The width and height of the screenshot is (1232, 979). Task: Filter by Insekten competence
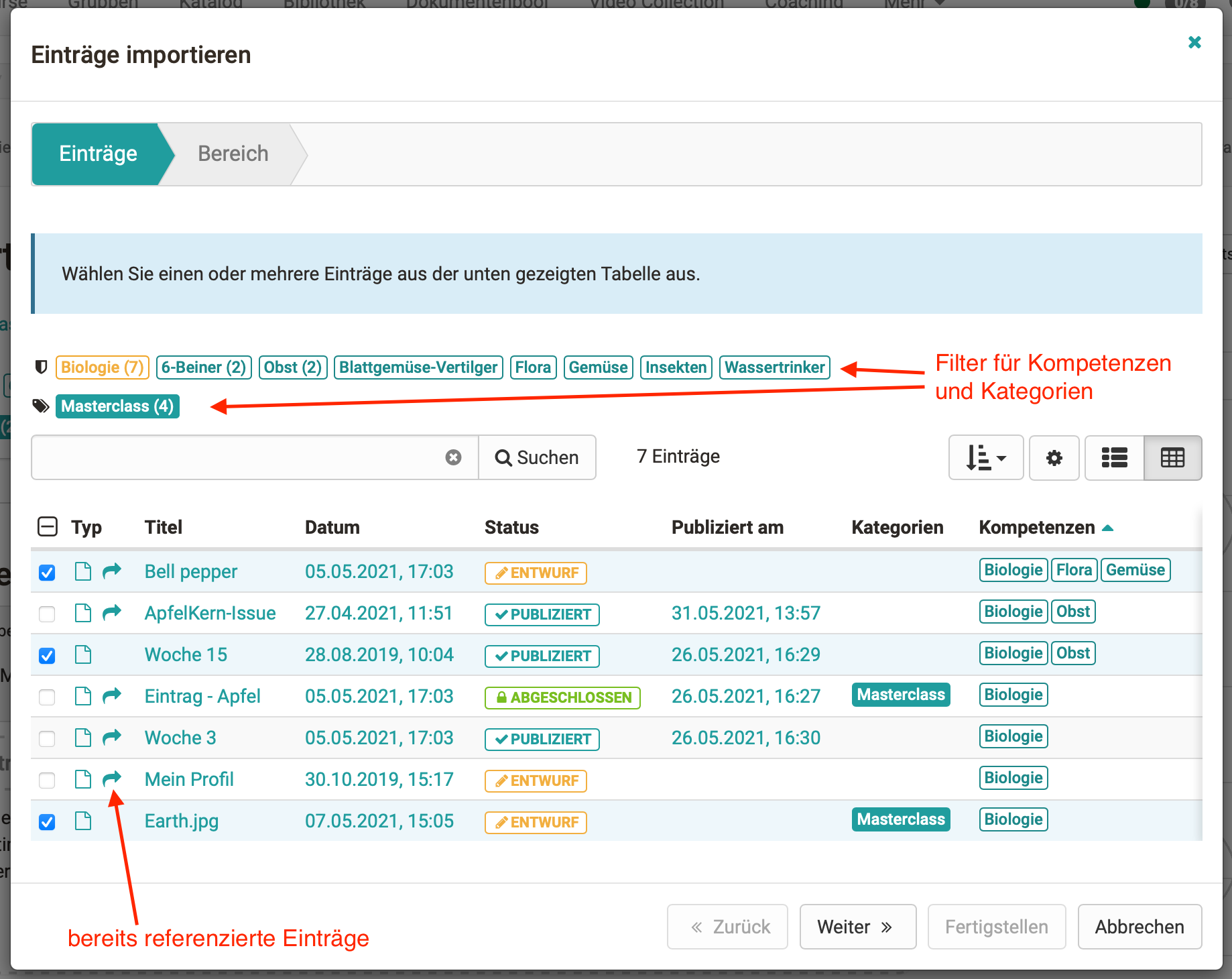click(x=676, y=367)
